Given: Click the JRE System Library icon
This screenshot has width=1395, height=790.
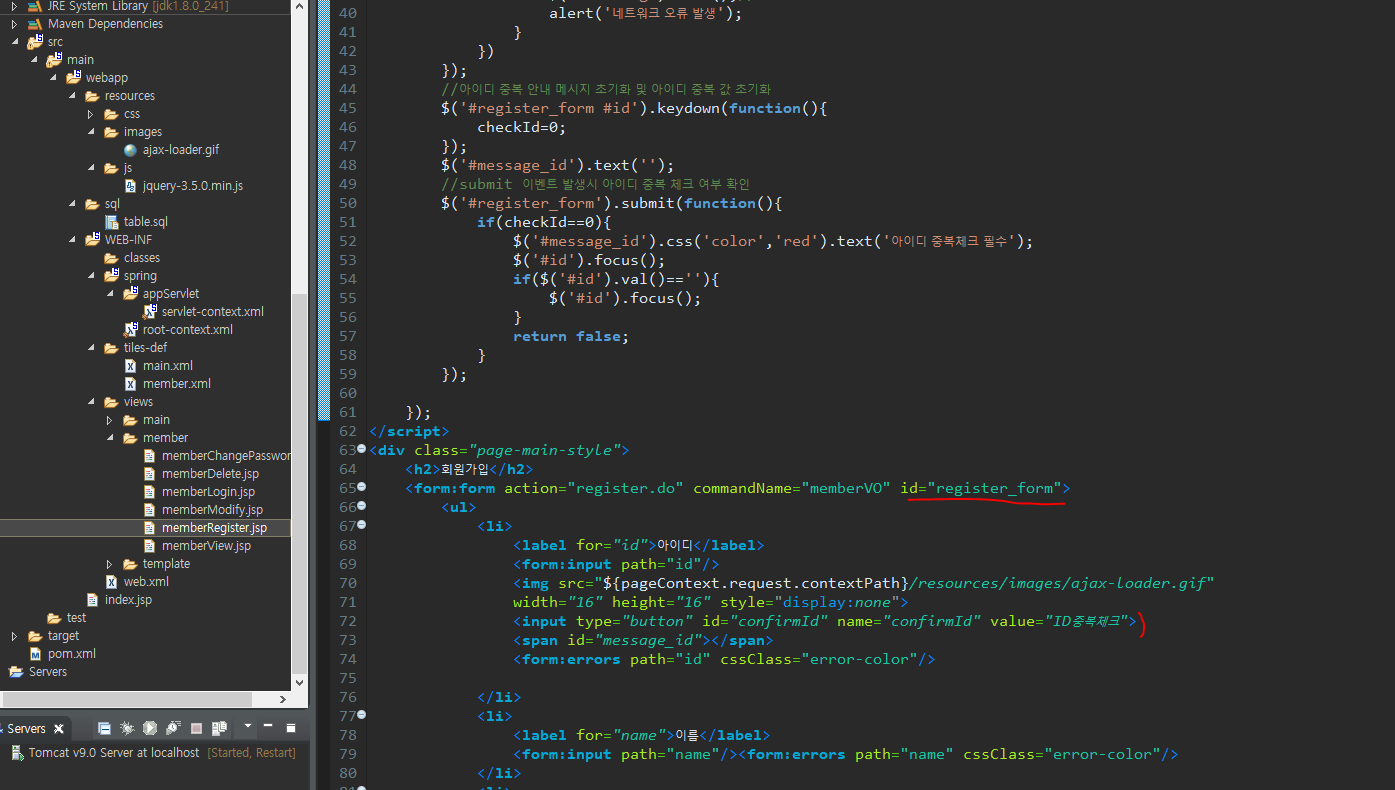Looking at the screenshot, I should [x=35, y=6].
